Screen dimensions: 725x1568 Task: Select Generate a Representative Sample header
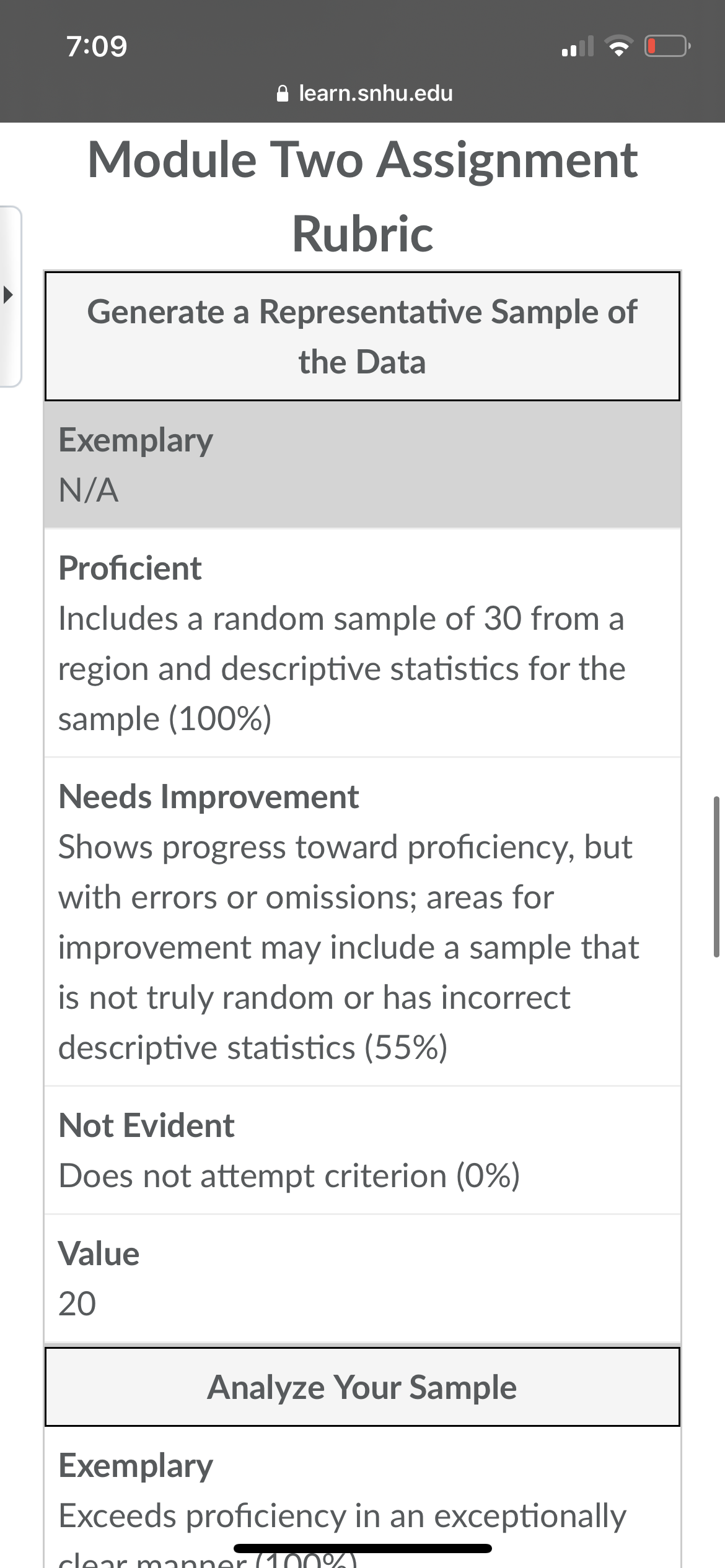[x=362, y=336]
